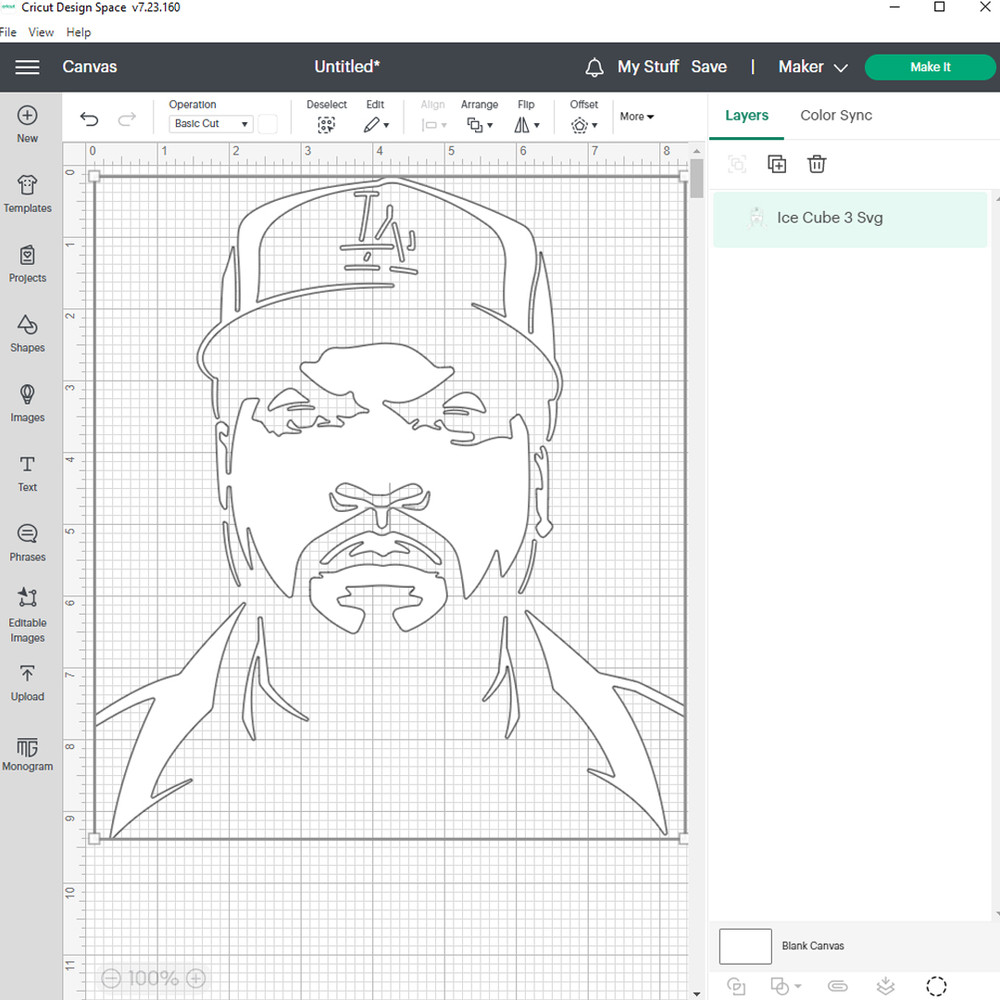Duplicate the selected layer
This screenshot has height=1000, width=1000.
click(777, 164)
